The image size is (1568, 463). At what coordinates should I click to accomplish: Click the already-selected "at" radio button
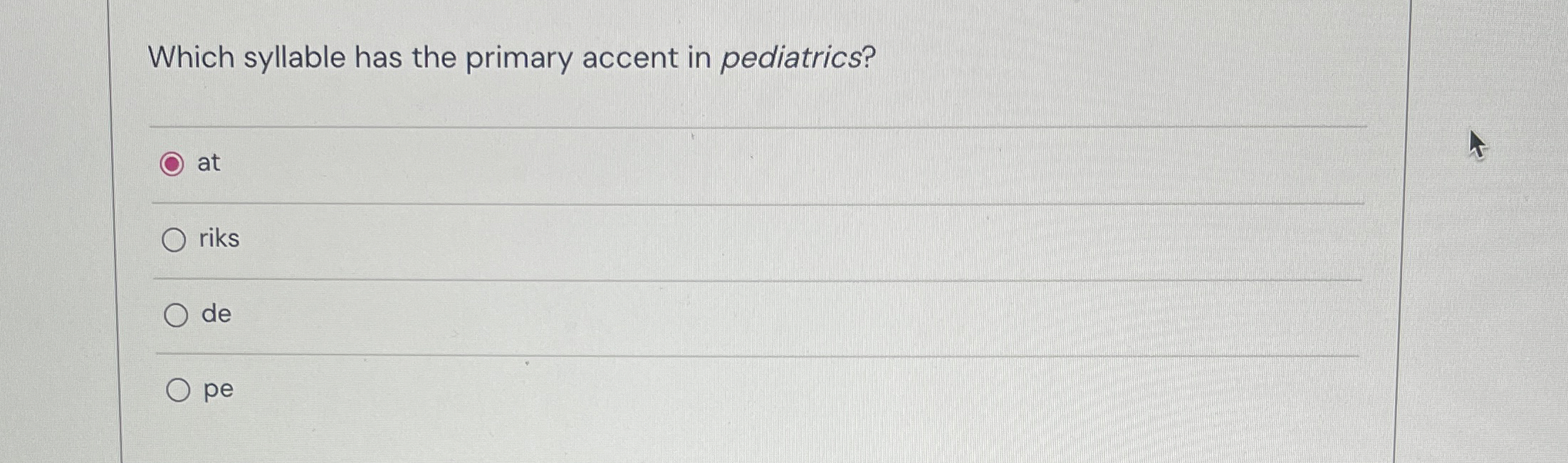[x=173, y=164]
